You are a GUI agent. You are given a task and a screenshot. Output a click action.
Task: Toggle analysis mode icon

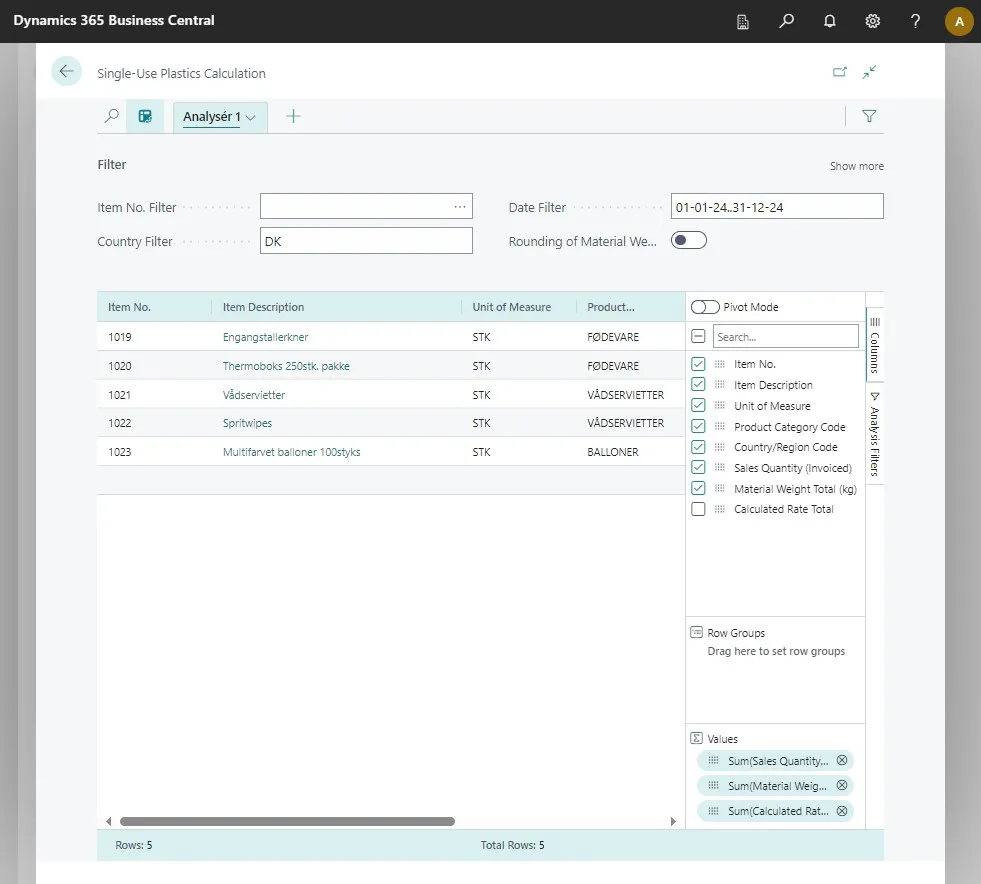(x=145, y=116)
